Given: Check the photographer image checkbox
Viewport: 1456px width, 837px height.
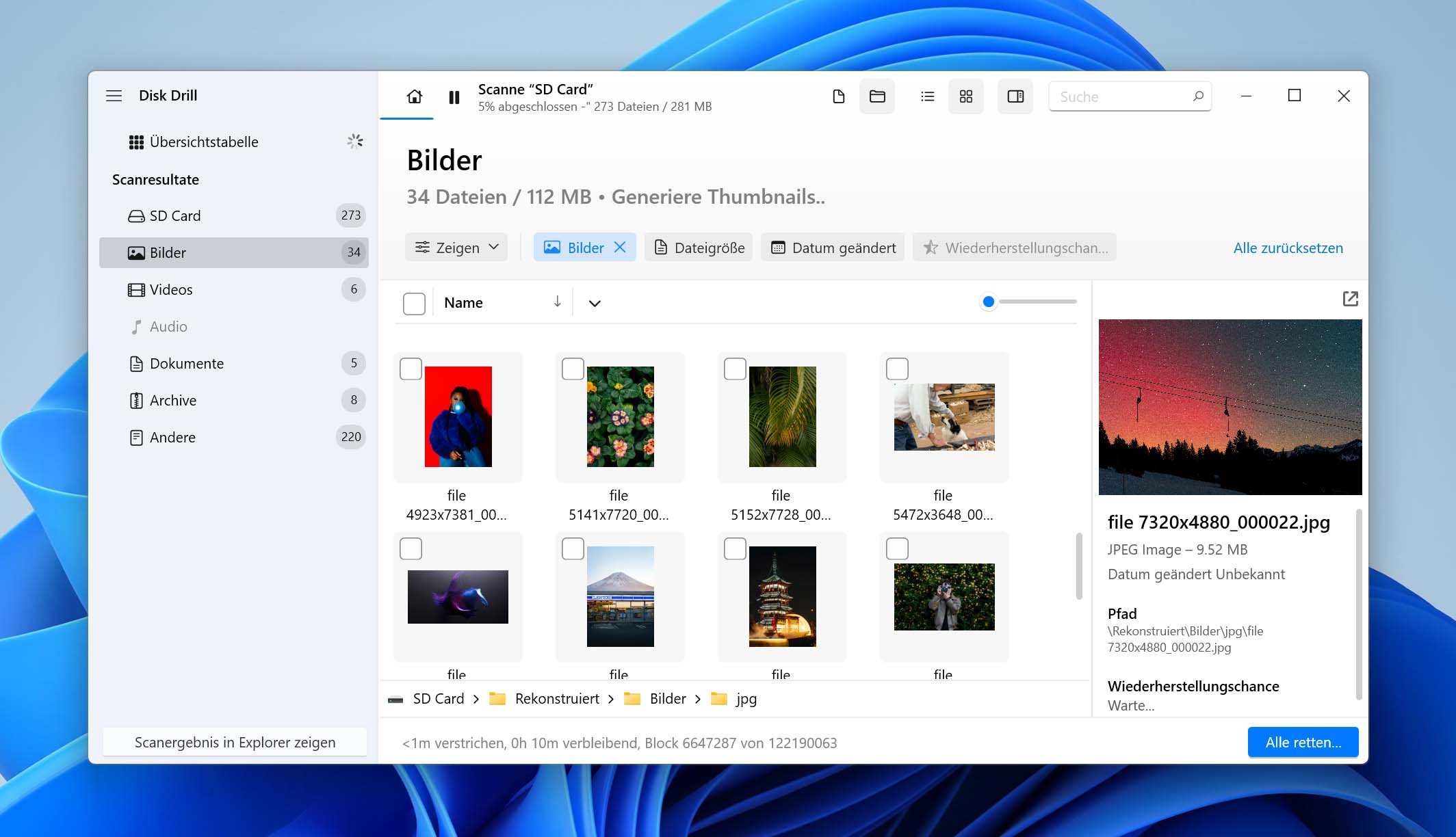Looking at the screenshot, I should click(x=897, y=548).
